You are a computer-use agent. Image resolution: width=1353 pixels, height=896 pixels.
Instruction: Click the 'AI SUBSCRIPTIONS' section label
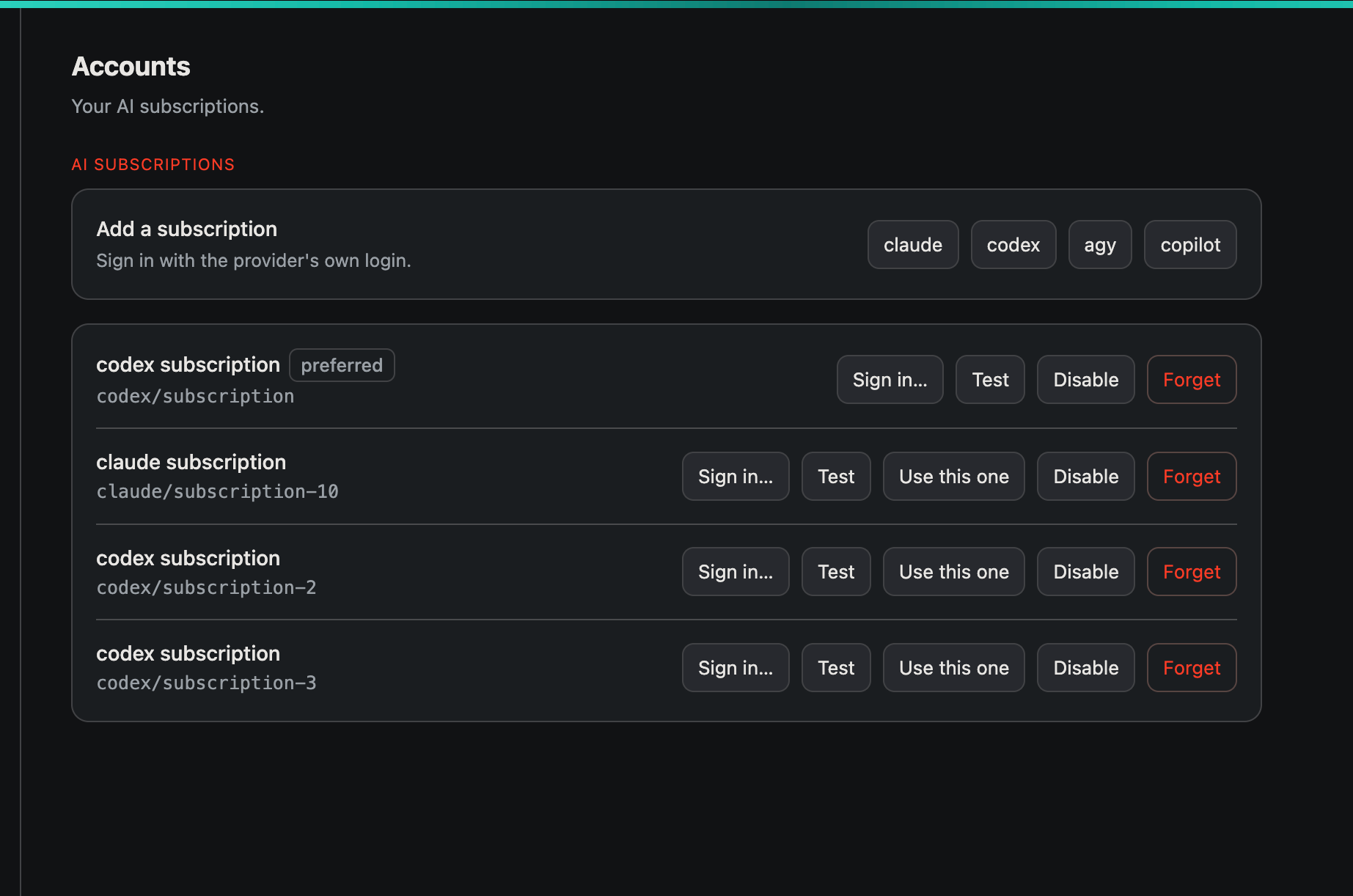pyautogui.click(x=153, y=164)
